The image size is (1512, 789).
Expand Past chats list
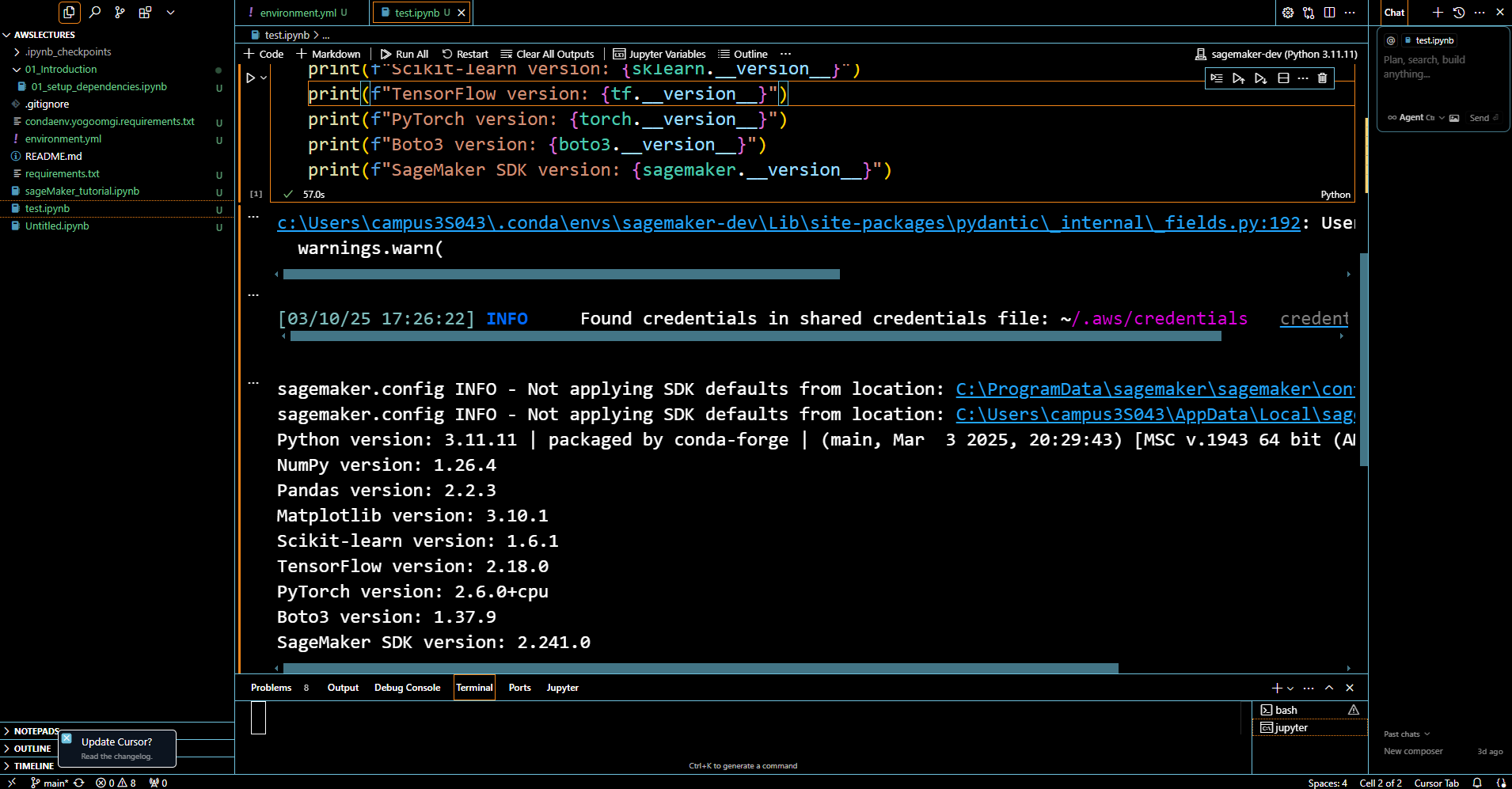(x=1407, y=734)
